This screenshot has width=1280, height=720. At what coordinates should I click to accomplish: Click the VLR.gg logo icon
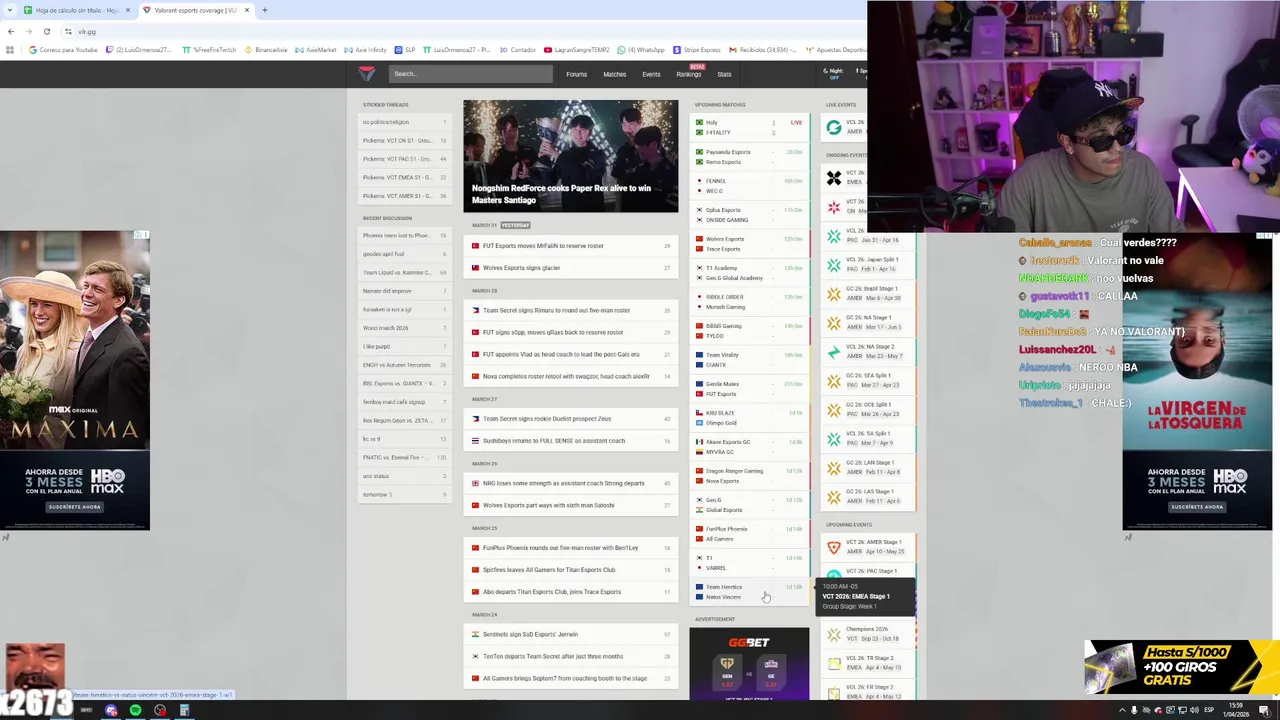(367, 73)
